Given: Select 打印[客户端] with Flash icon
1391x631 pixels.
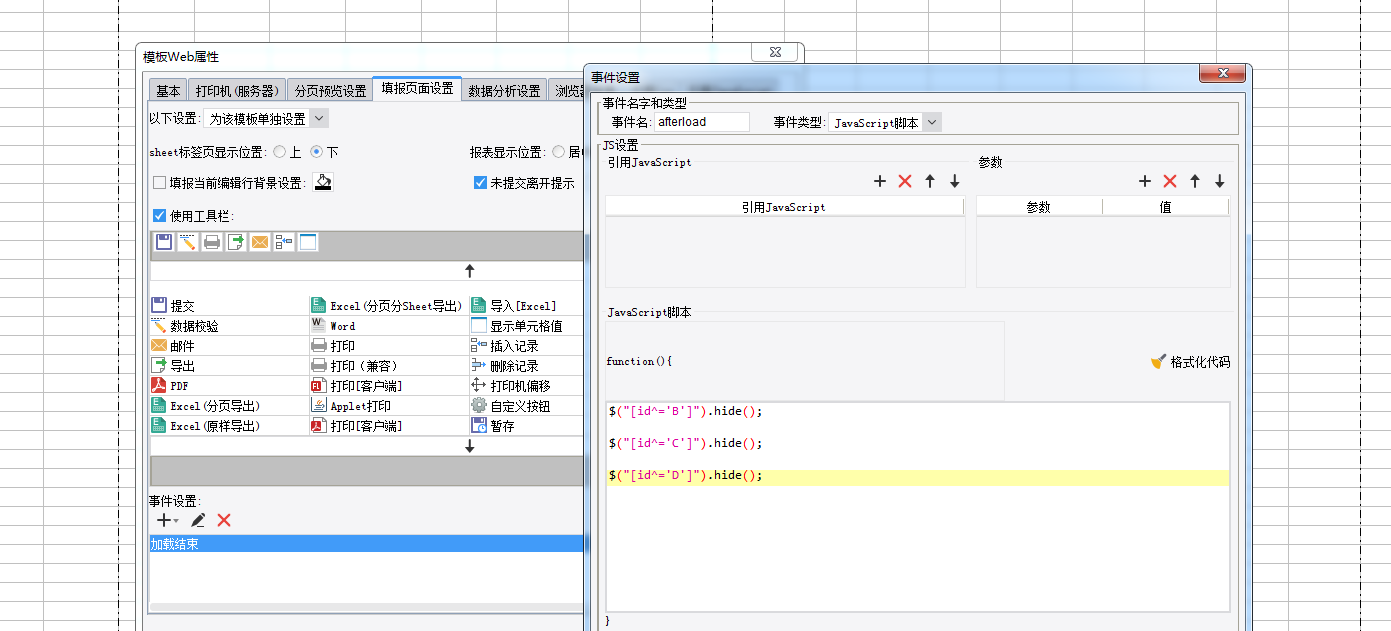Looking at the screenshot, I should [x=356, y=386].
